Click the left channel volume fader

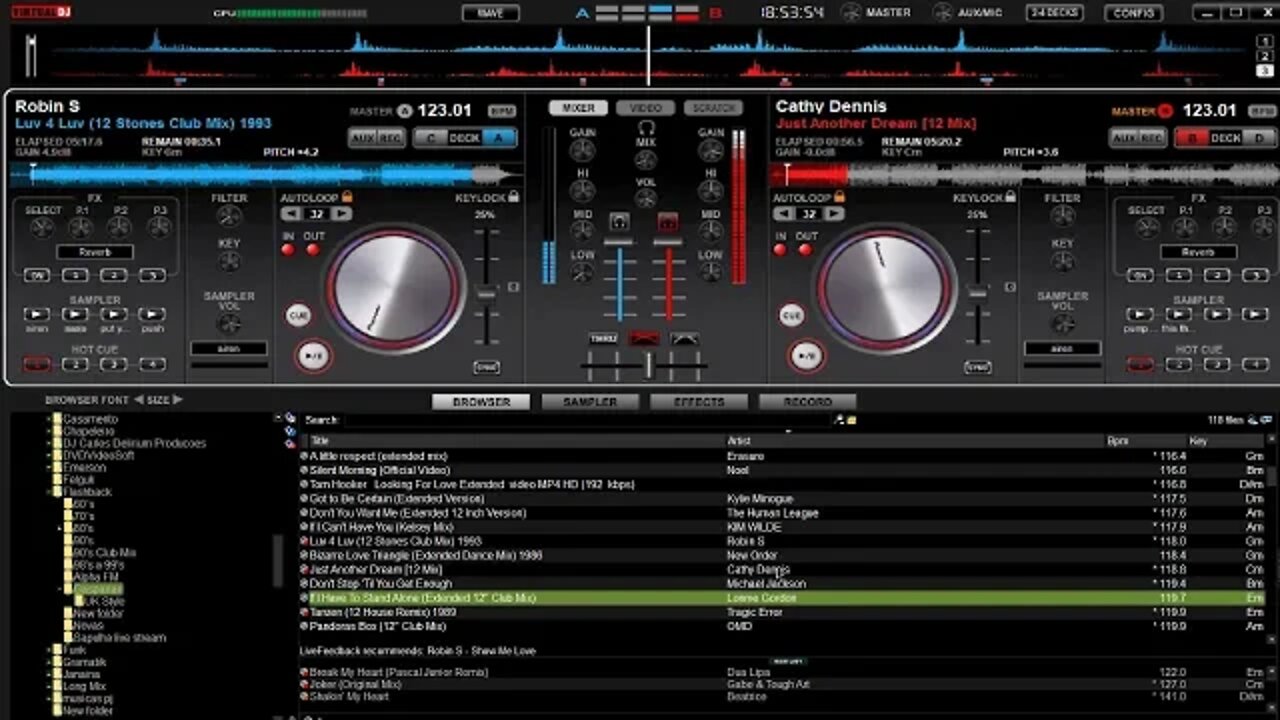click(619, 243)
